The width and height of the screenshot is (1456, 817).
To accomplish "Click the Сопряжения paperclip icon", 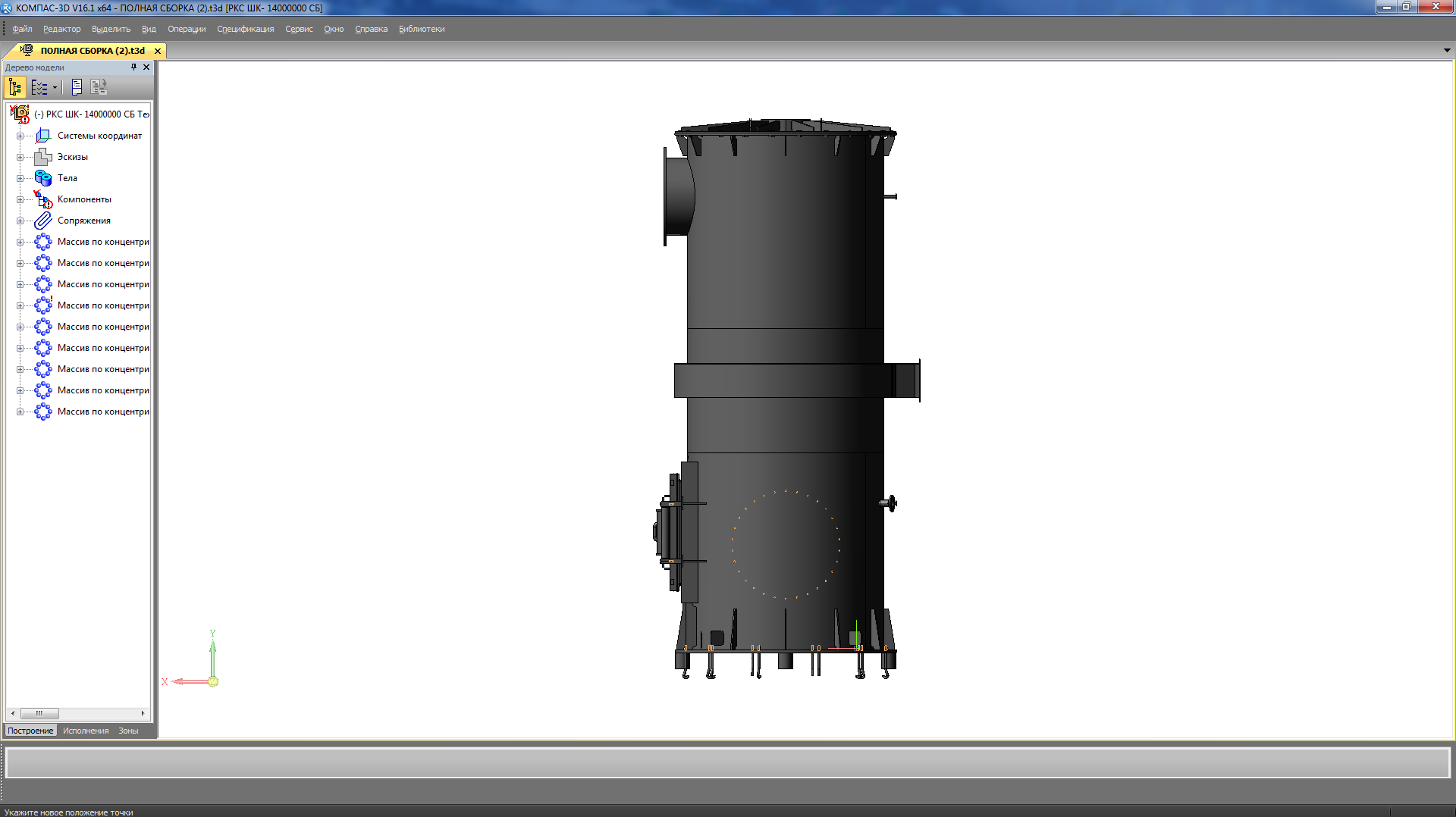I will 43,221.
